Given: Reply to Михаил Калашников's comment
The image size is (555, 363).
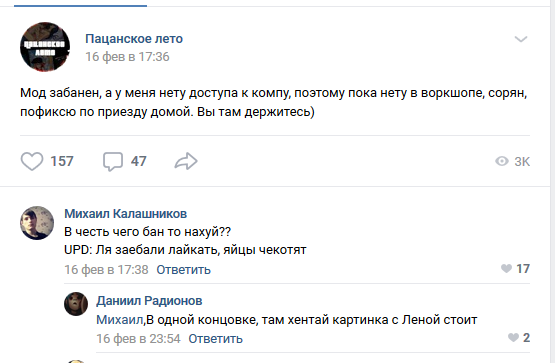Looking at the screenshot, I should pos(183,270).
